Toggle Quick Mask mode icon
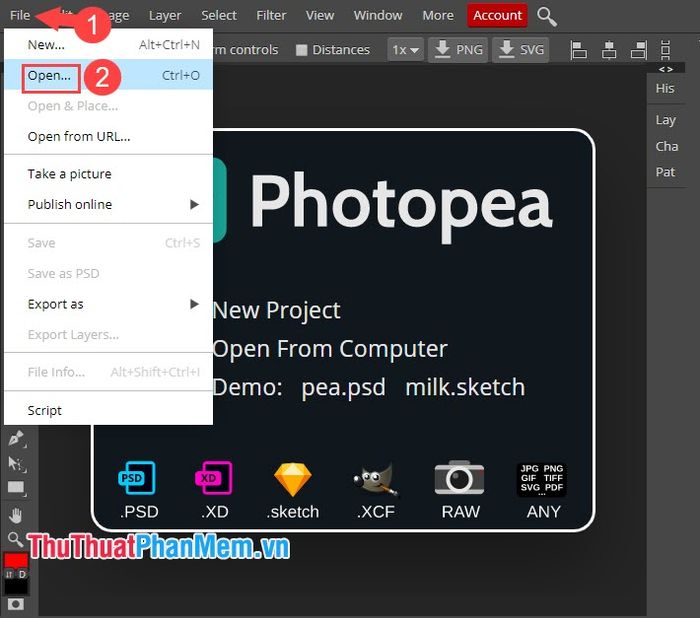 coord(16,605)
